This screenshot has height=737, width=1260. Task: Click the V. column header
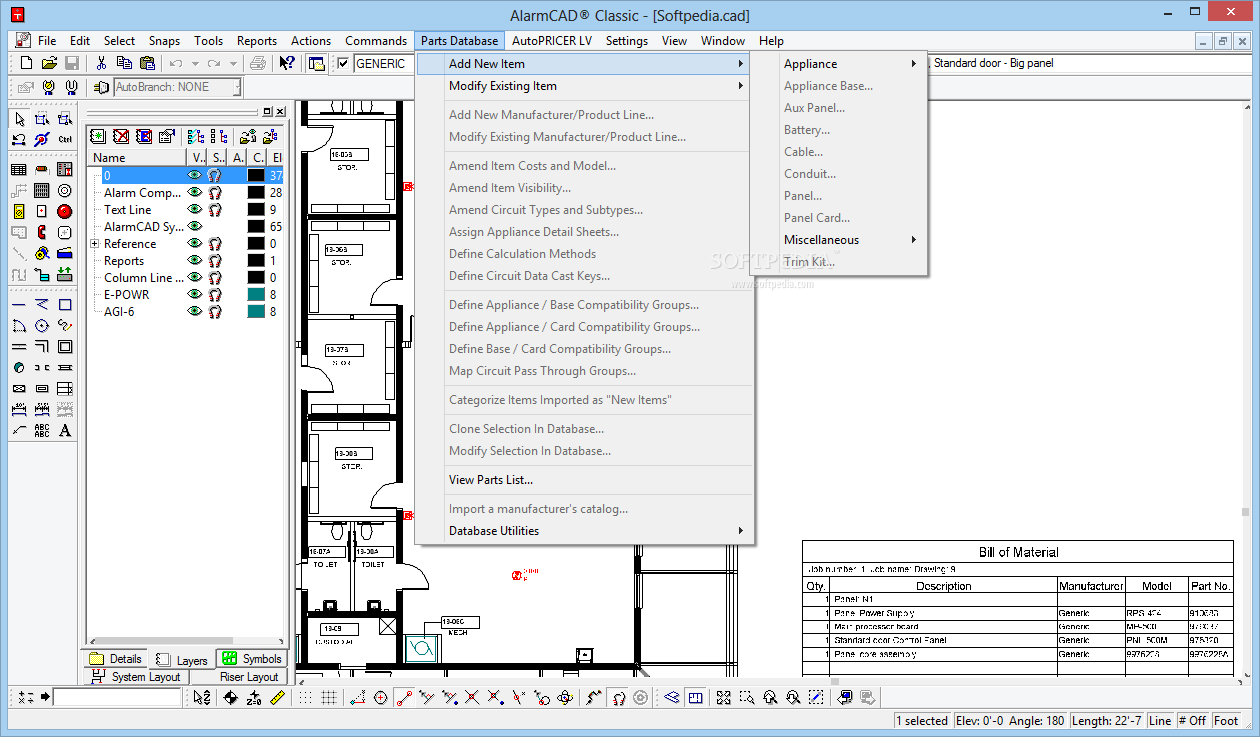click(196, 157)
